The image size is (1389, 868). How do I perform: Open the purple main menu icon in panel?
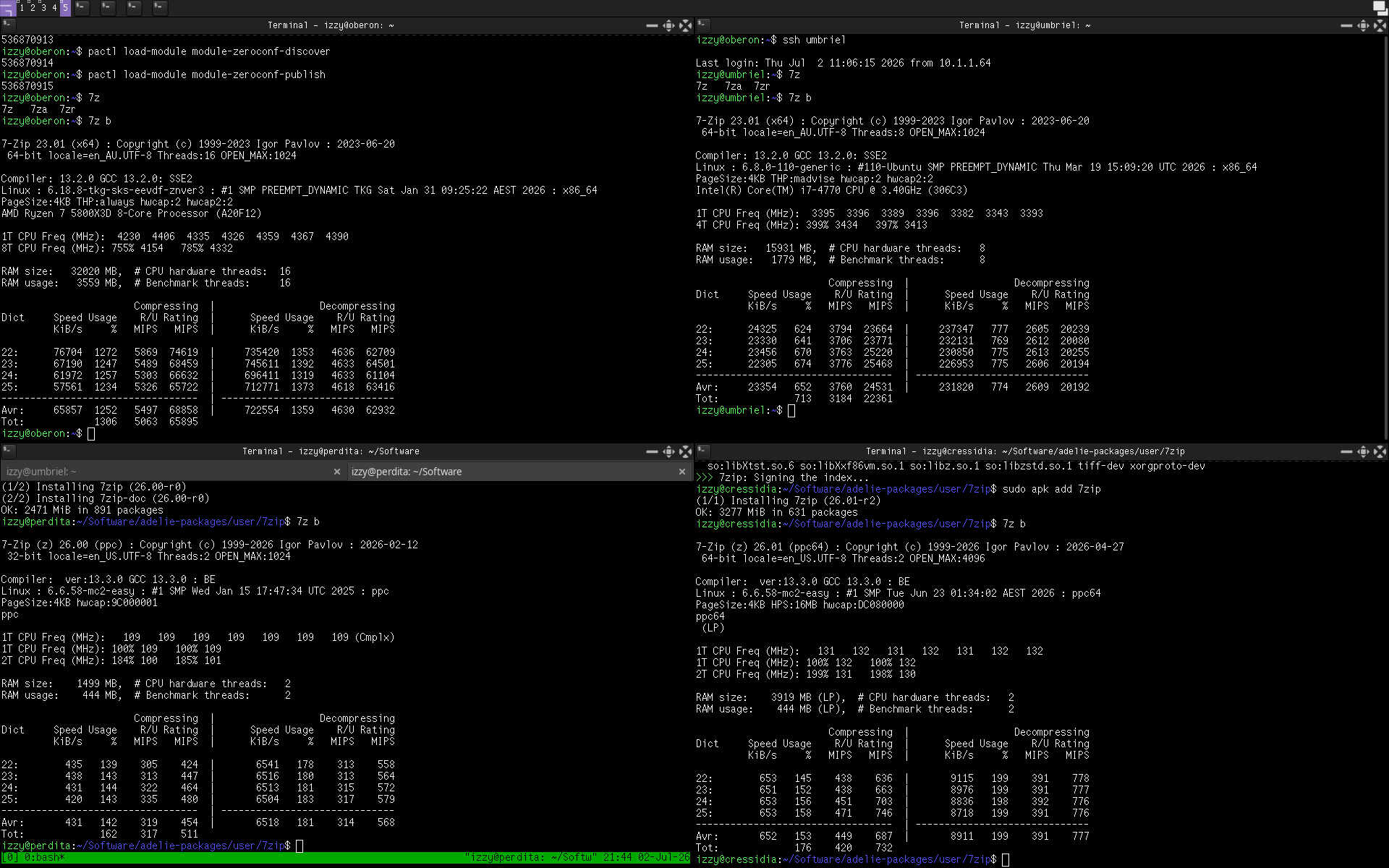pos(7,8)
